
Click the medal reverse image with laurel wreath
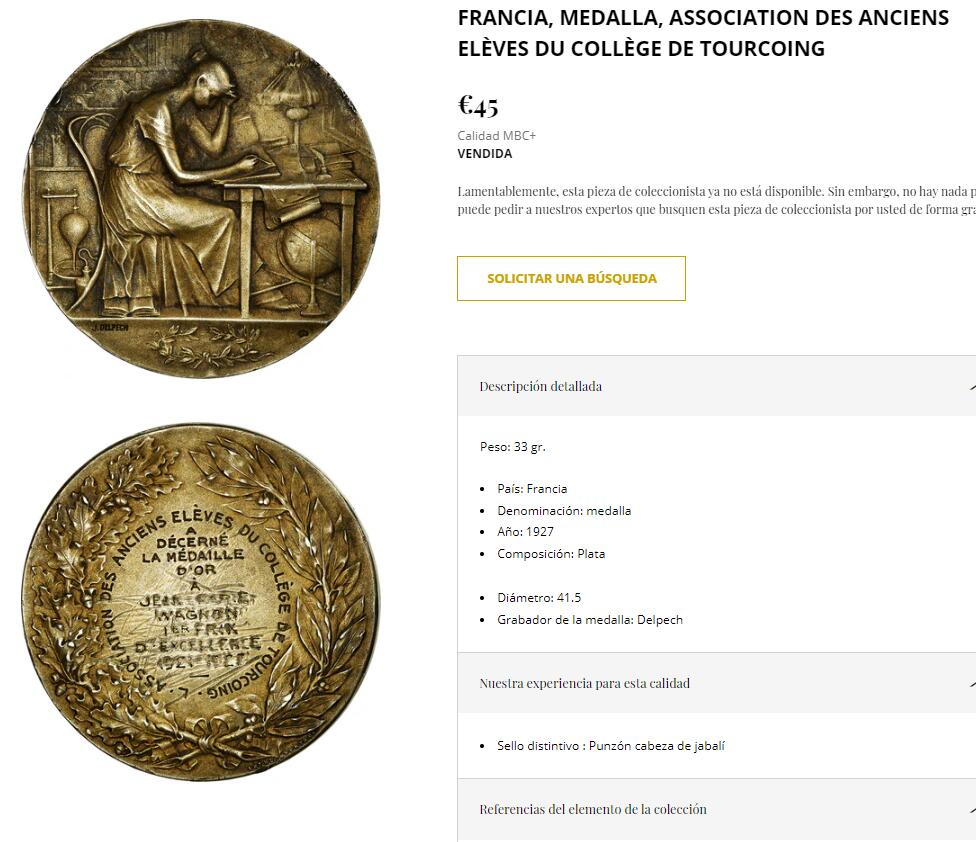click(x=200, y=602)
